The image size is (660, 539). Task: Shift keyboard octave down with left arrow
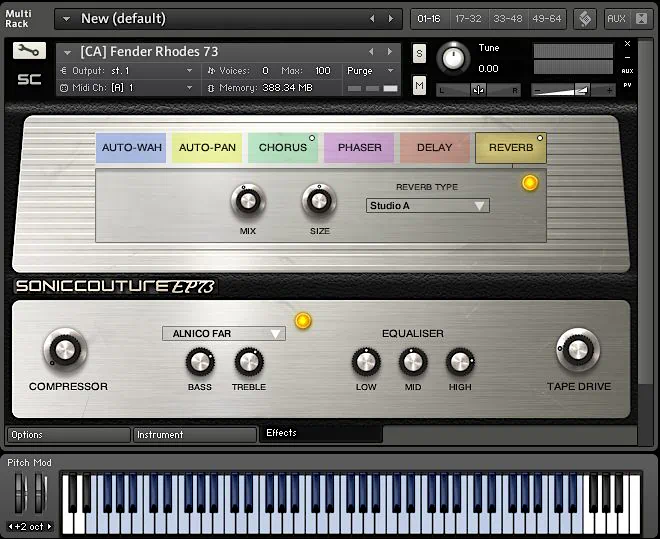pos(11,526)
